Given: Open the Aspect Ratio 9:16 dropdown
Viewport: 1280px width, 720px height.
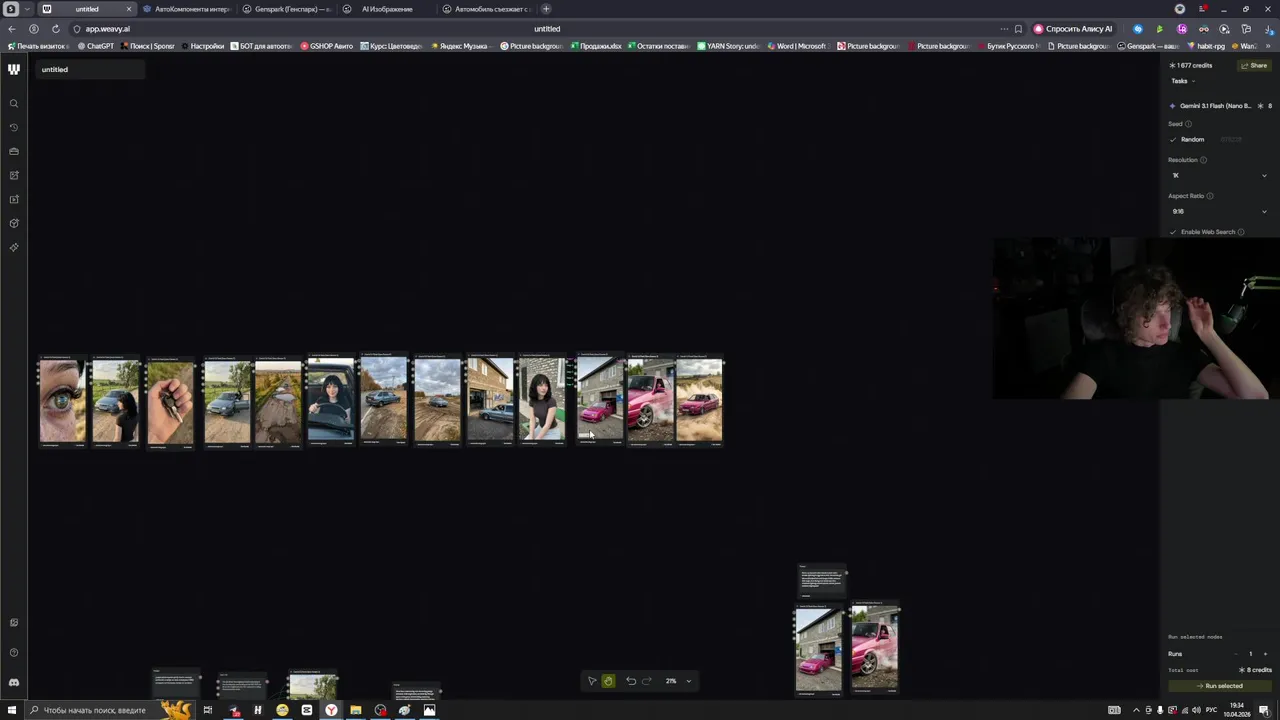Looking at the screenshot, I should point(1219,212).
